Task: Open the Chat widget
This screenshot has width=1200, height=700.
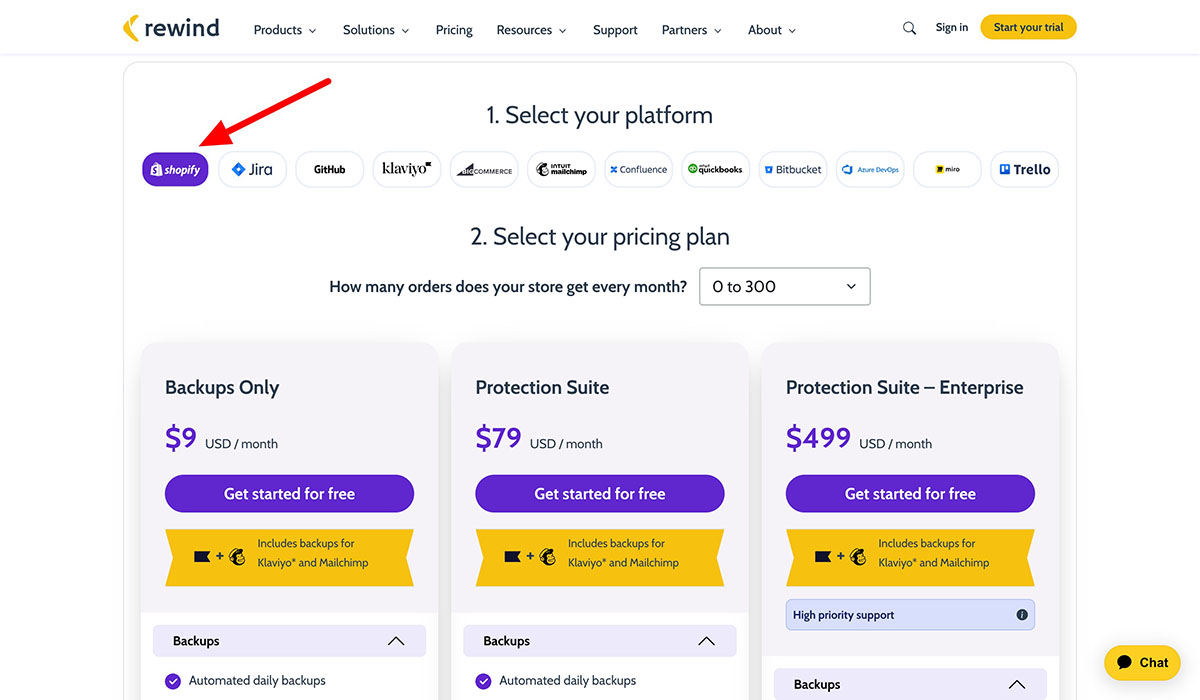Action: (x=1141, y=662)
